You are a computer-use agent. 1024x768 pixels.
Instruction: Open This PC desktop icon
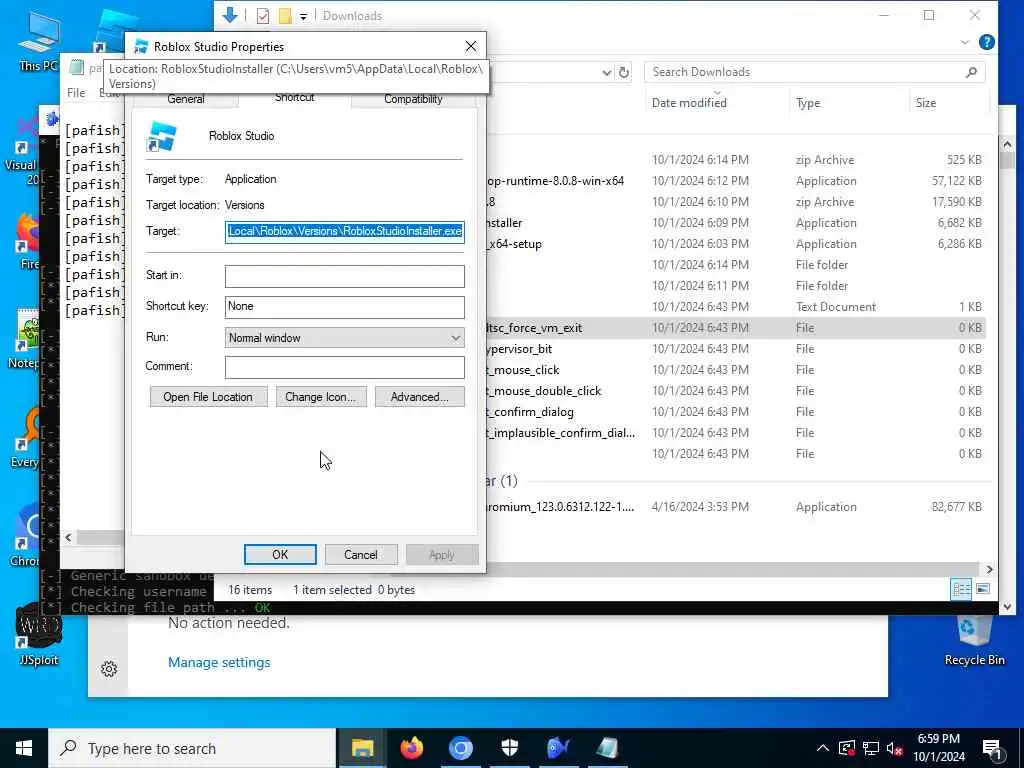38,42
